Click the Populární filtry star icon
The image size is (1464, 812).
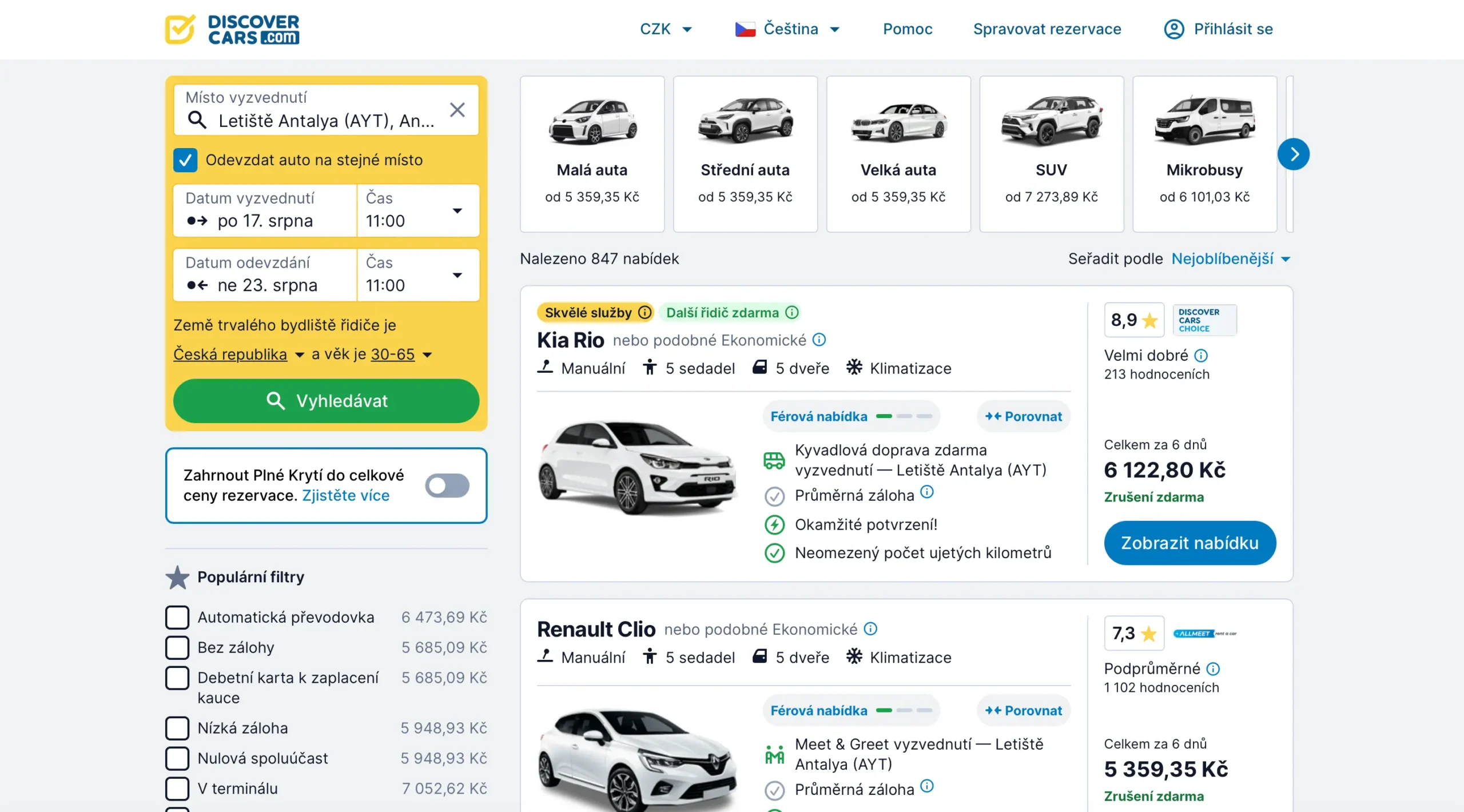(x=177, y=577)
